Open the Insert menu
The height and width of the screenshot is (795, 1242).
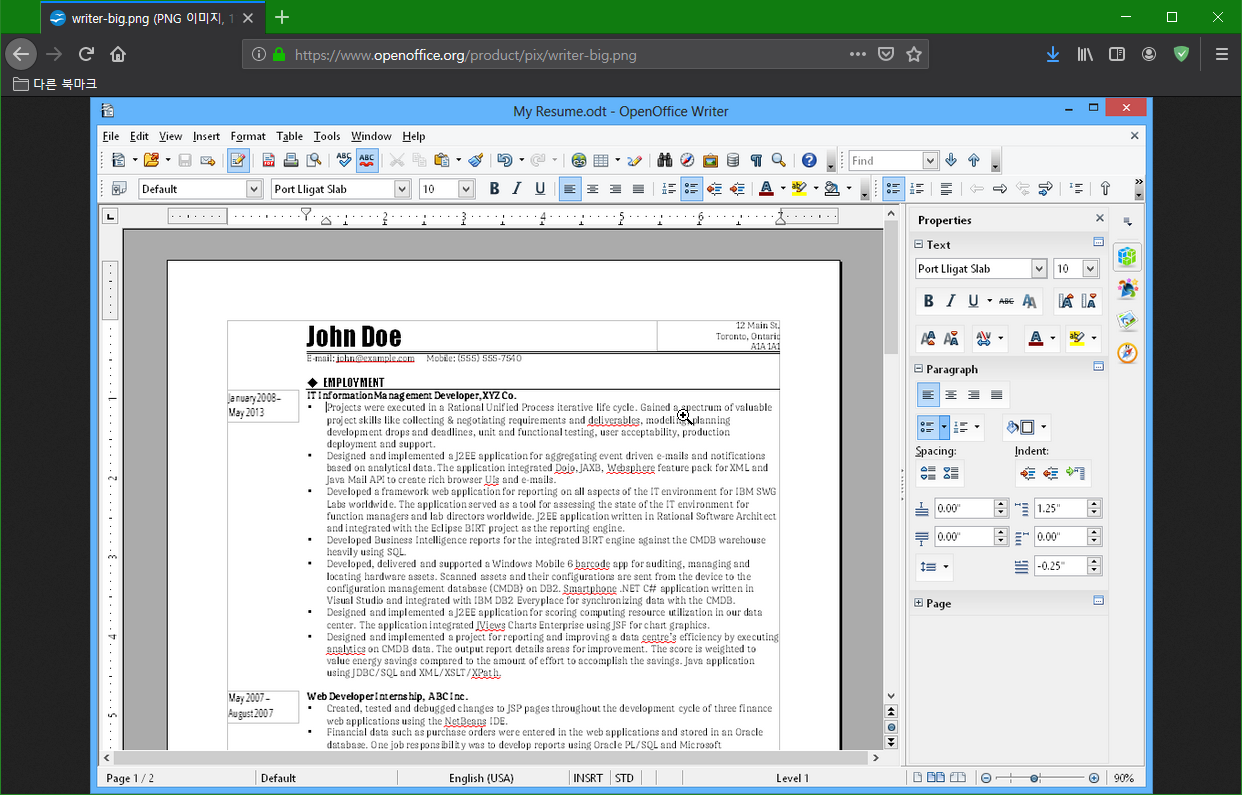(206, 136)
